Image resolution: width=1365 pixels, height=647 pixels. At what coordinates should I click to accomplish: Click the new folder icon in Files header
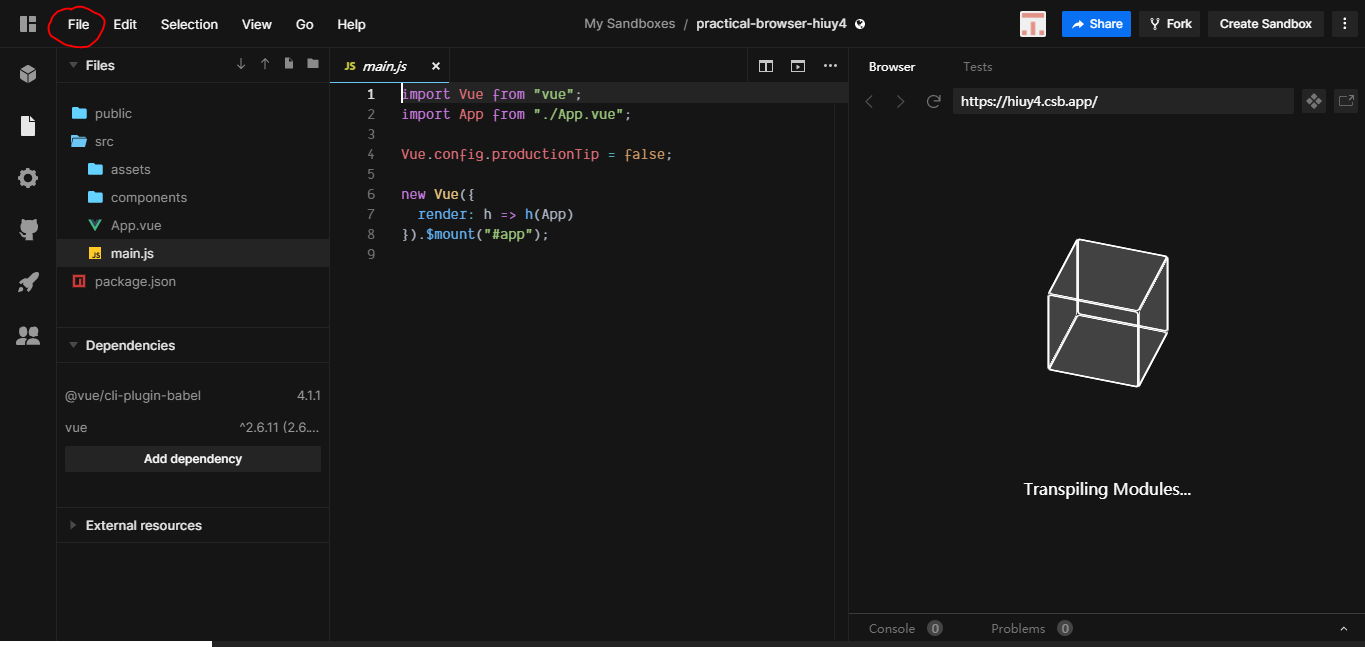[x=313, y=64]
